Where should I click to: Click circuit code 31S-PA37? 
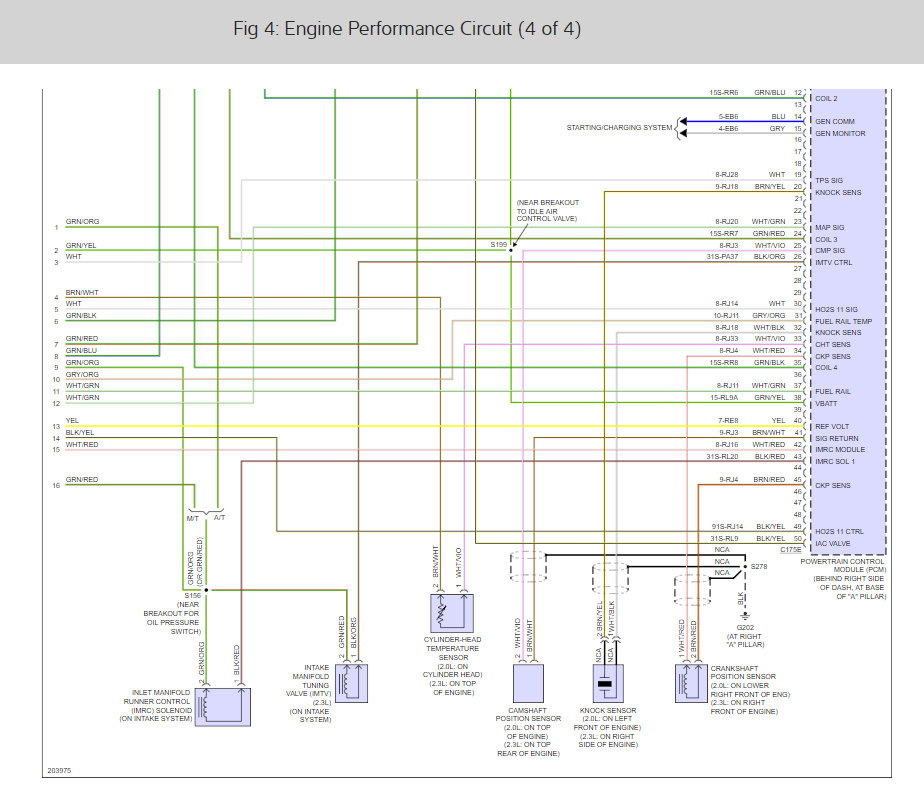[x=722, y=256]
